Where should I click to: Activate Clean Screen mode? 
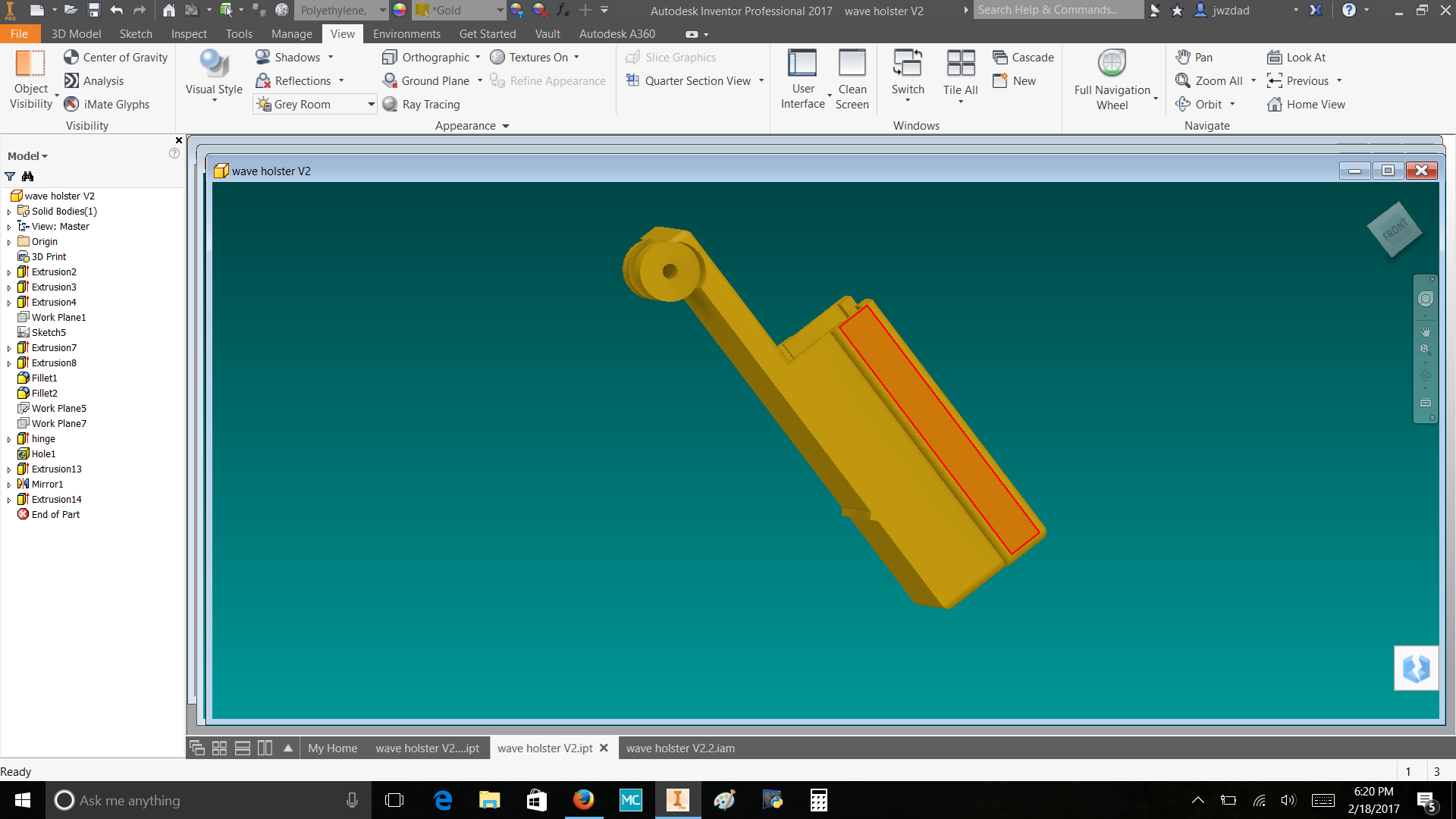(x=852, y=80)
